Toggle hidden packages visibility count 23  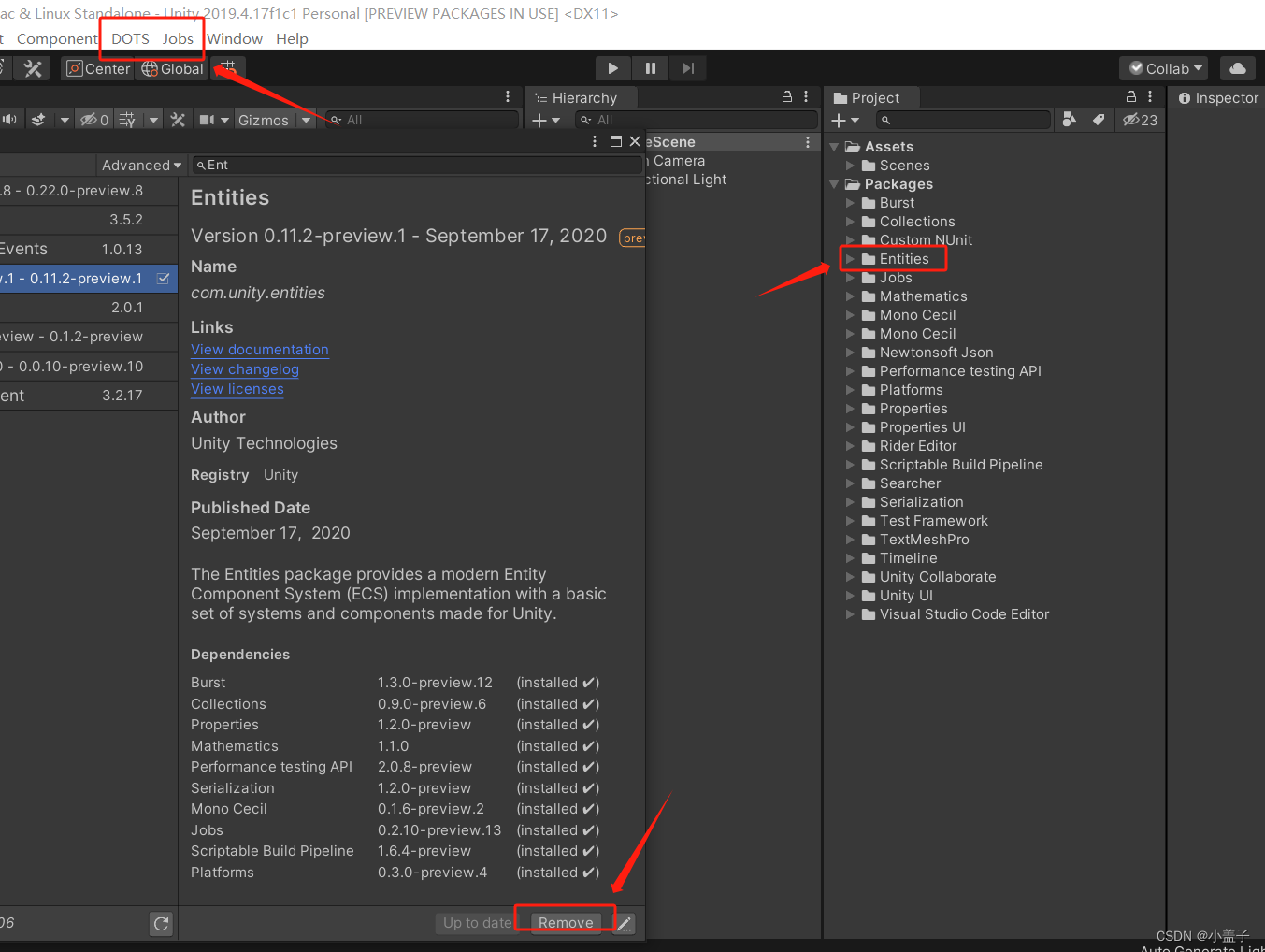[x=1141, y=120]
